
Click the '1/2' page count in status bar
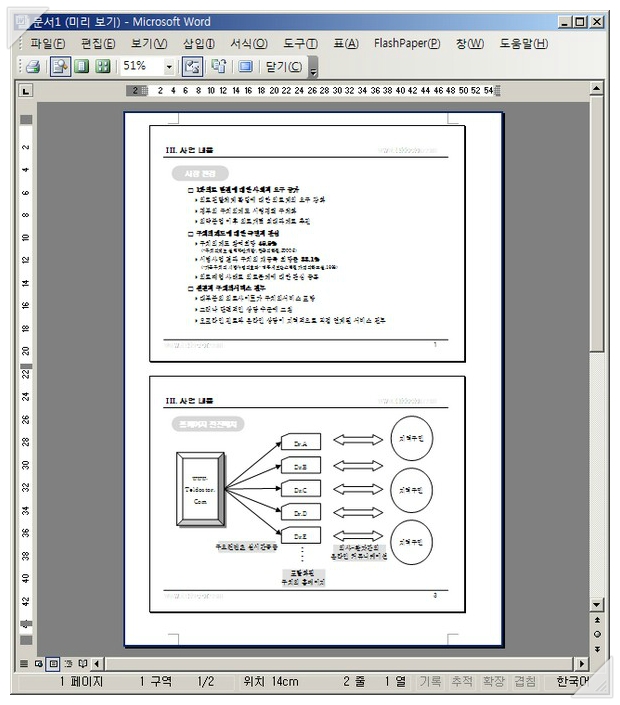click(x=205, y=682)
